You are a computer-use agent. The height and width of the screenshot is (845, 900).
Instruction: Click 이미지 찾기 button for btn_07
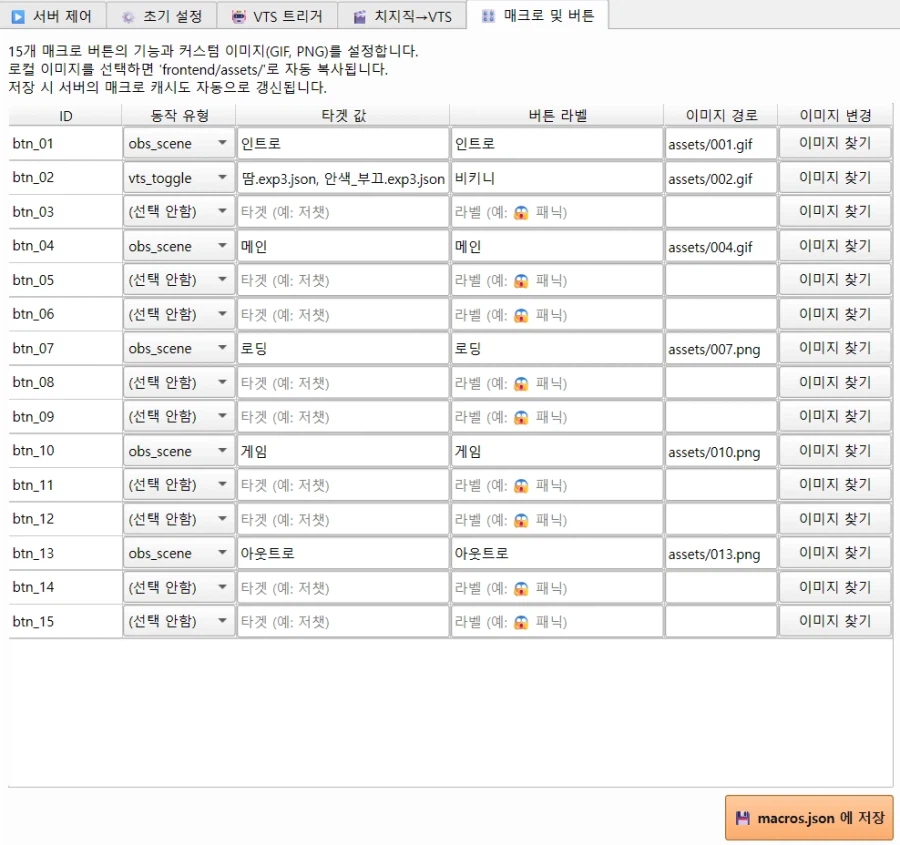(834, 348)
